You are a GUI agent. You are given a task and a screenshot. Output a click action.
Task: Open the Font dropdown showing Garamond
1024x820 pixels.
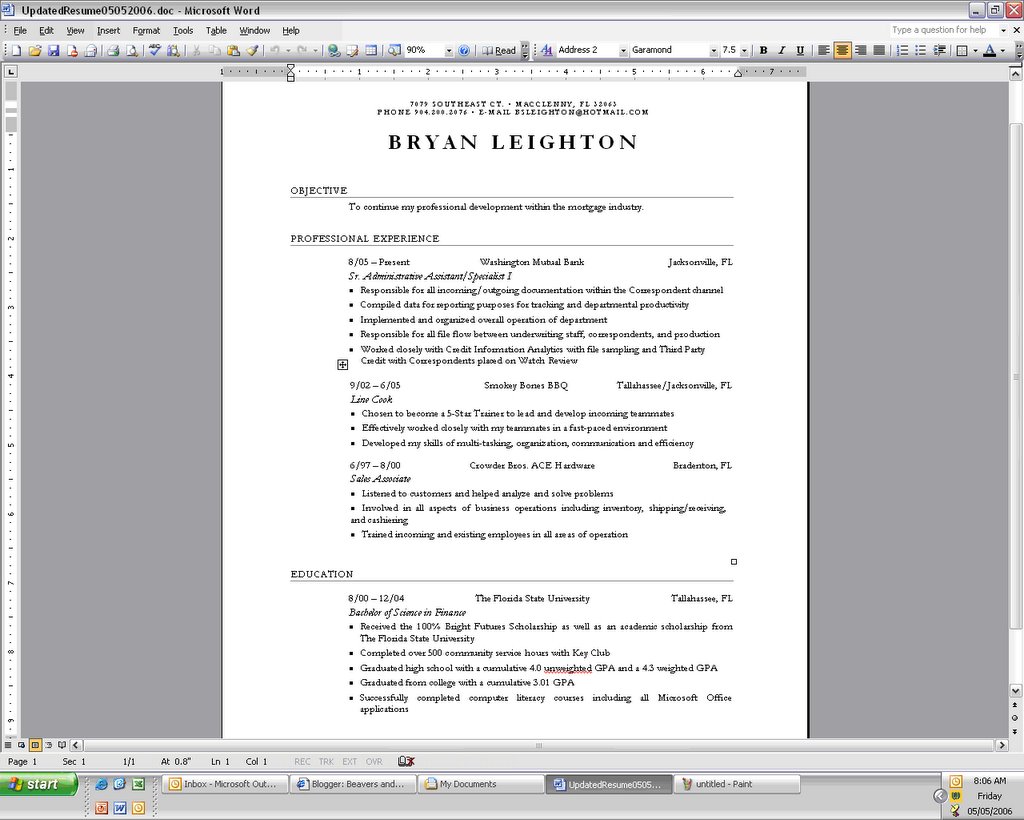[713, 50]
